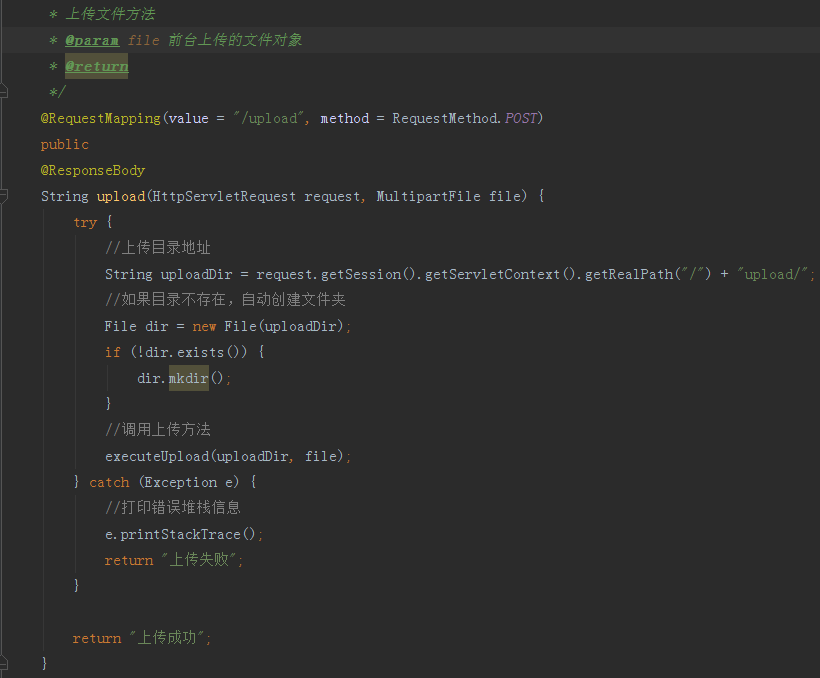The width and height of the screenshot is (820, 678).
Task: Click the RequestMethod.POST constant
Action: point(465,118)
